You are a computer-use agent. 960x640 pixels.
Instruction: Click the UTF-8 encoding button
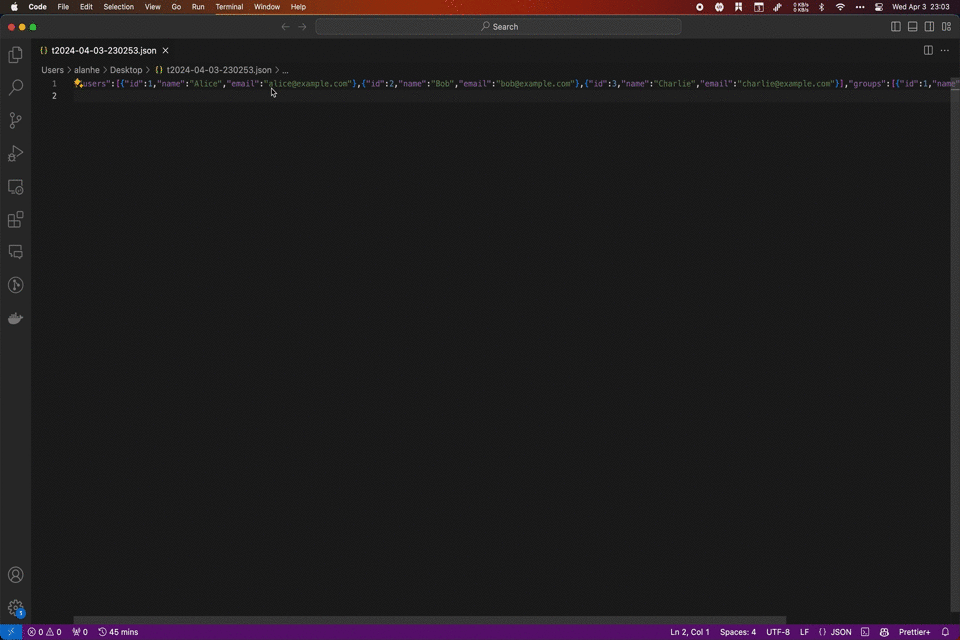click(778, 631)
